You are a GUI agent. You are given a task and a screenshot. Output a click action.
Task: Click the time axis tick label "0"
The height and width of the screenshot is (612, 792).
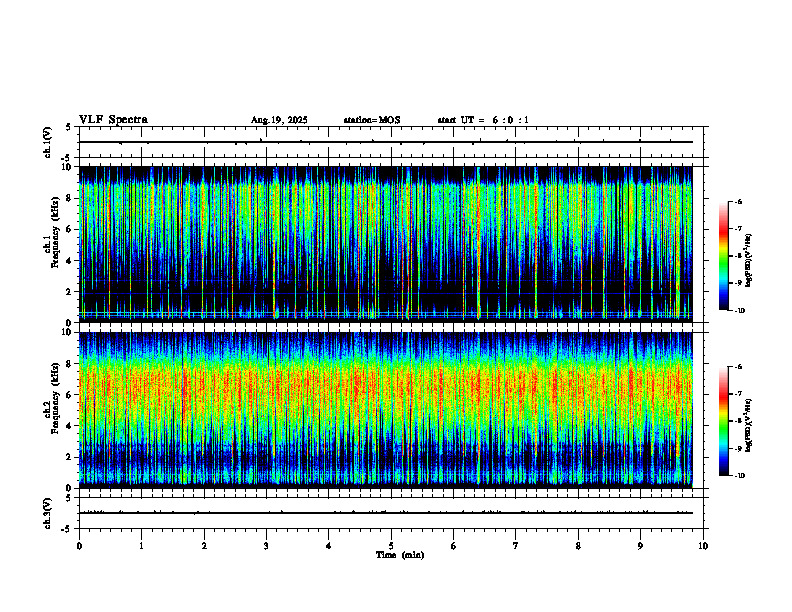79,546
